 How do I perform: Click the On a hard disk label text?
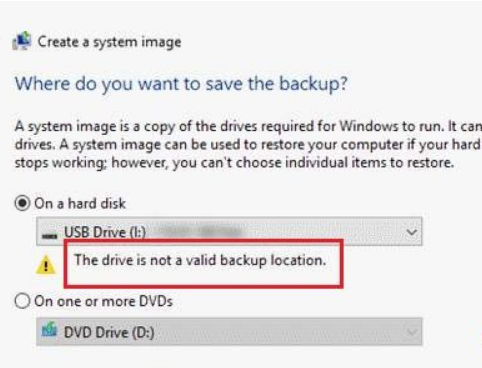[x=80, y=203]
